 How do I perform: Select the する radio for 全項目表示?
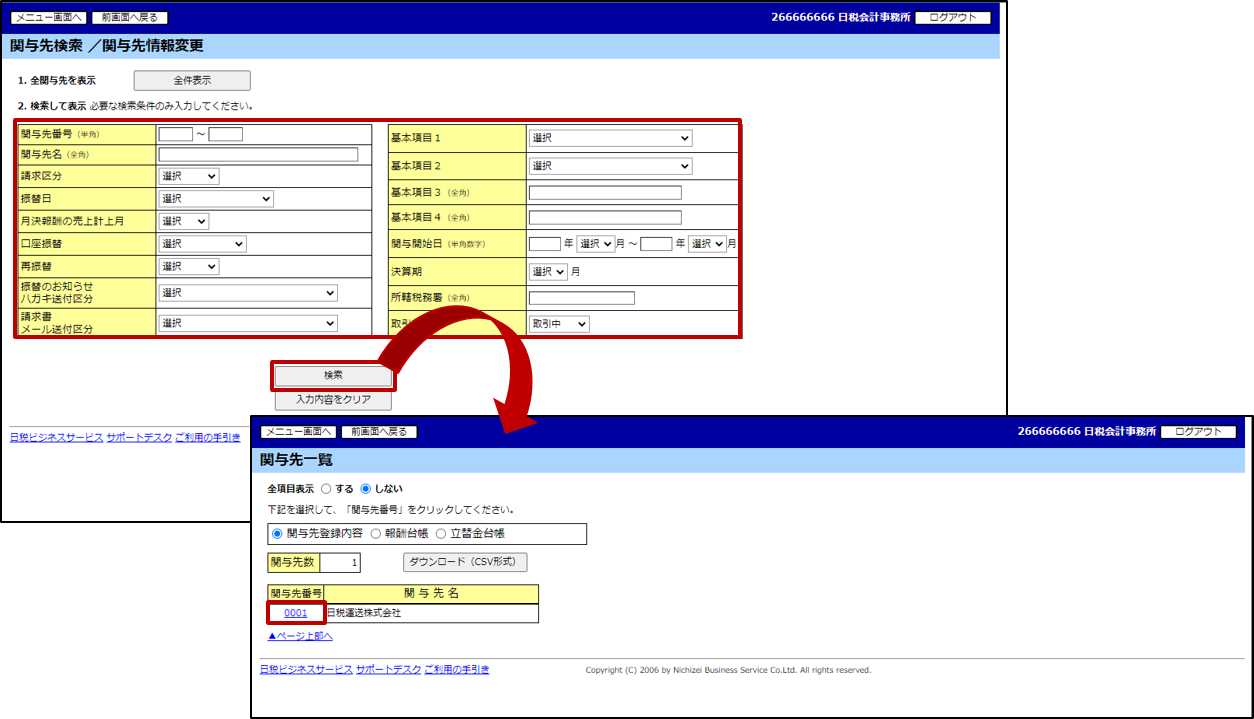pos(326,489)
